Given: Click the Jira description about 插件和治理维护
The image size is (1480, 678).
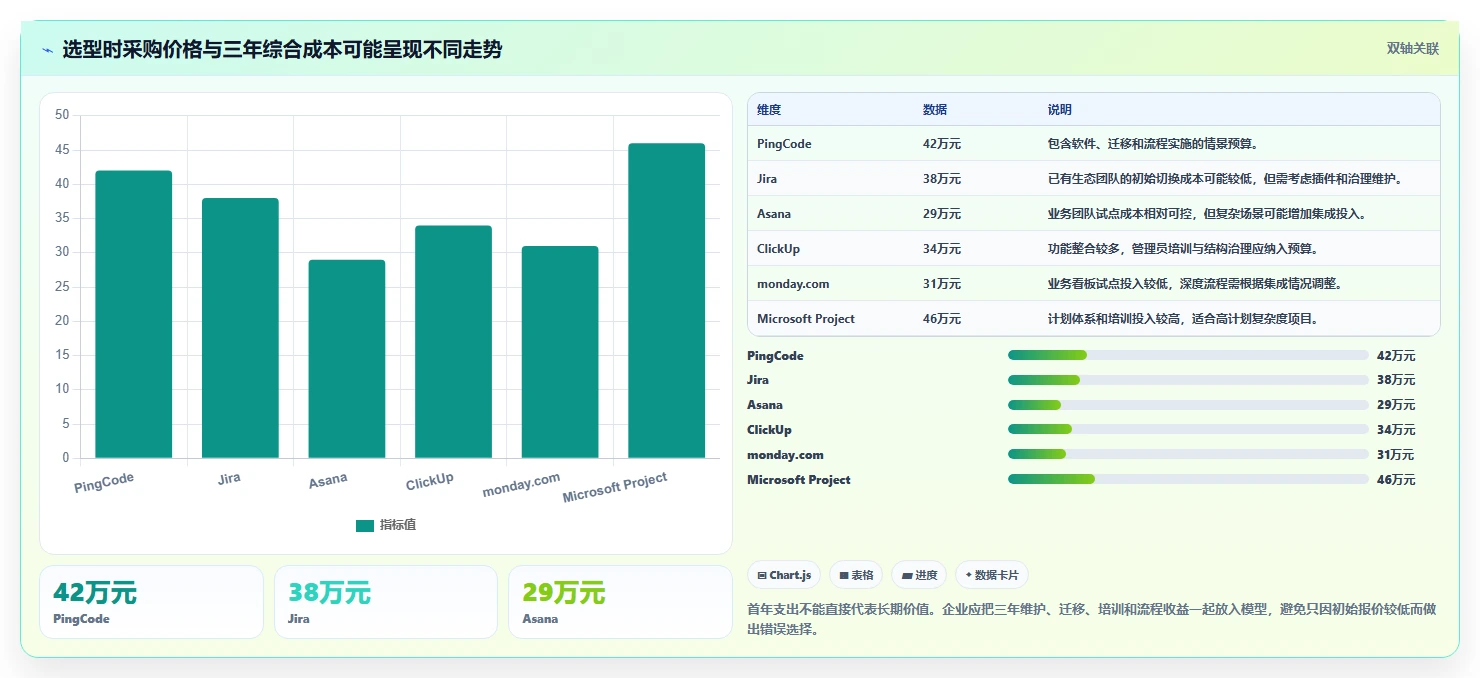Looking at the screenshot, I should coord(1228,179).
